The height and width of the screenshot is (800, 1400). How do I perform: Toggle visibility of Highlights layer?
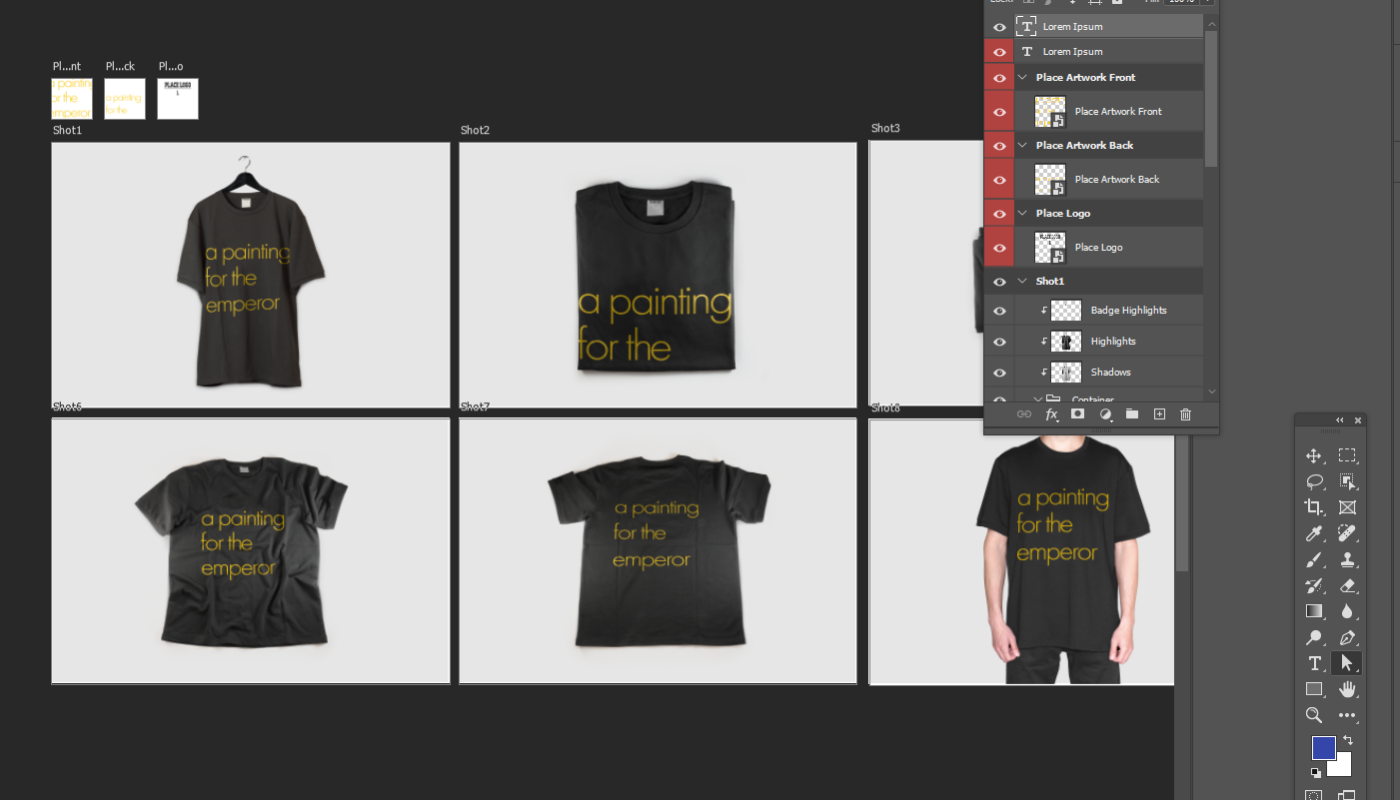[x=999, y=341]
